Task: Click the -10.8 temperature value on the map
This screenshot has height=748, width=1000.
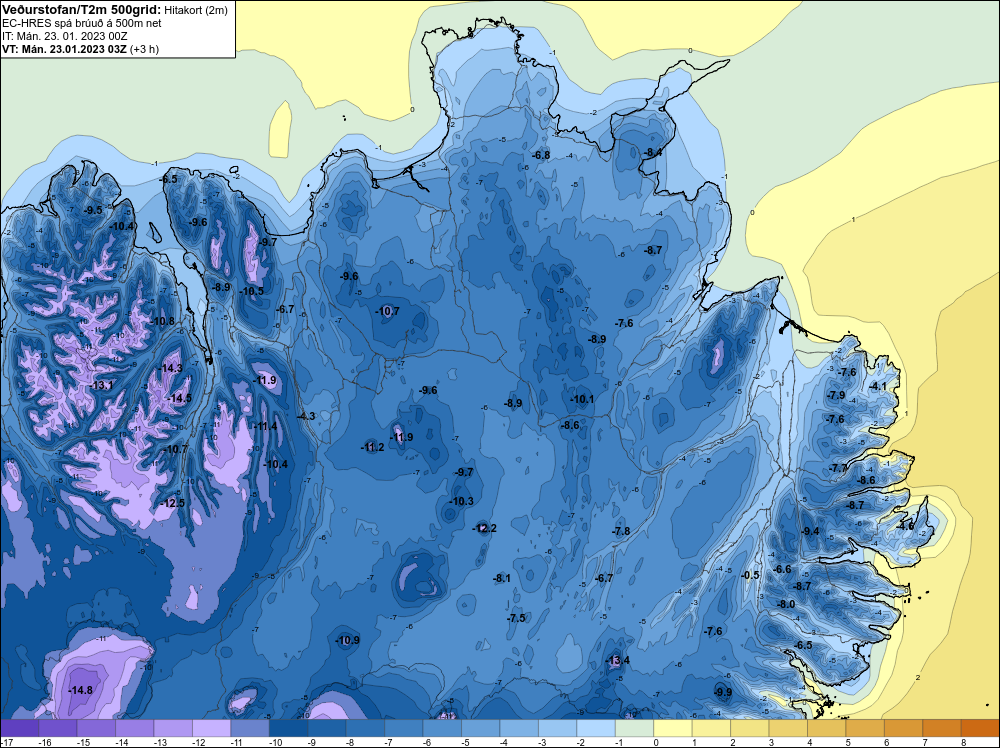Action: [x=163, y=321]
